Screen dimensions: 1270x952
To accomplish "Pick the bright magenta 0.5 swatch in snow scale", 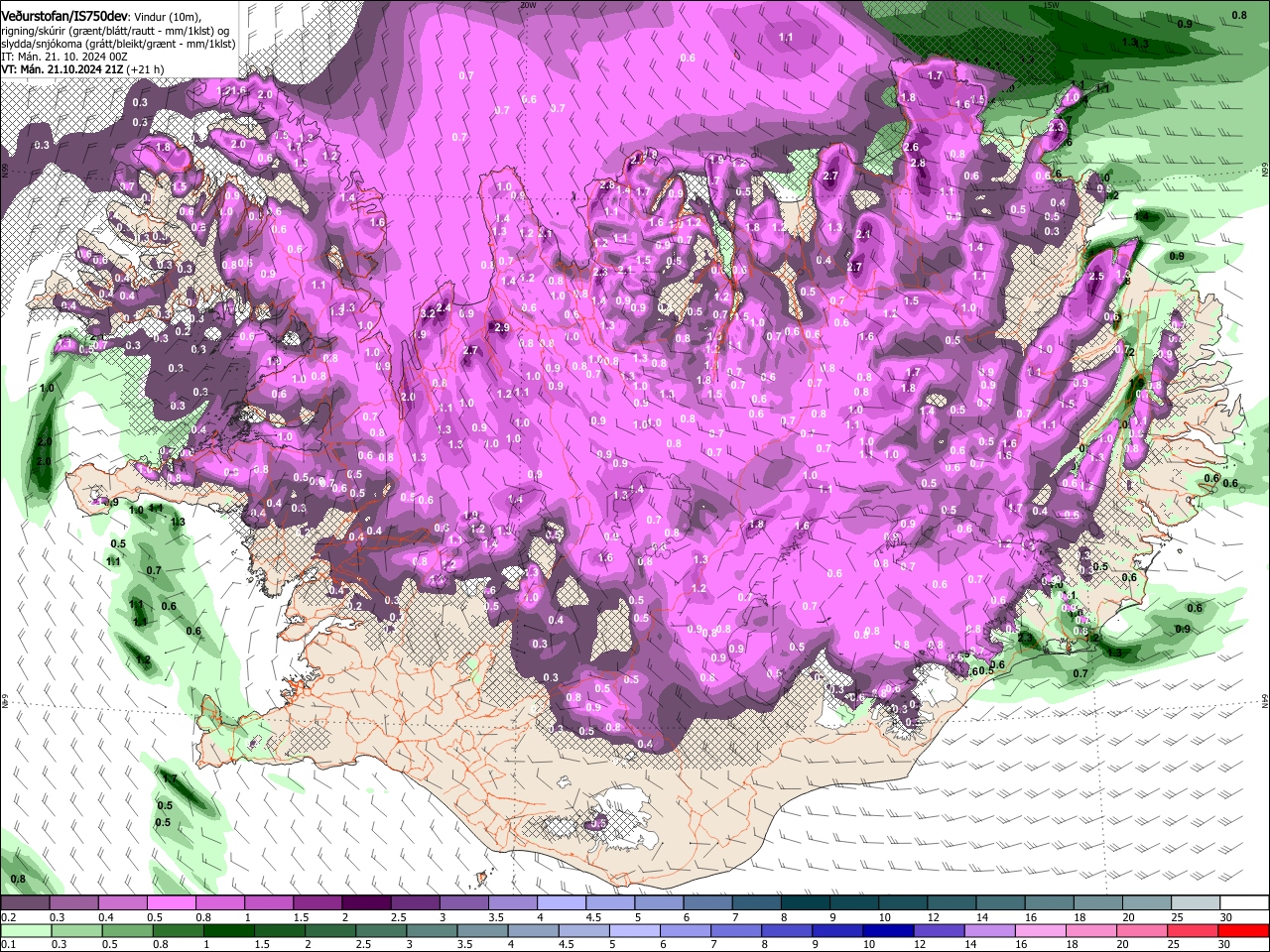I will coord(171,902).
